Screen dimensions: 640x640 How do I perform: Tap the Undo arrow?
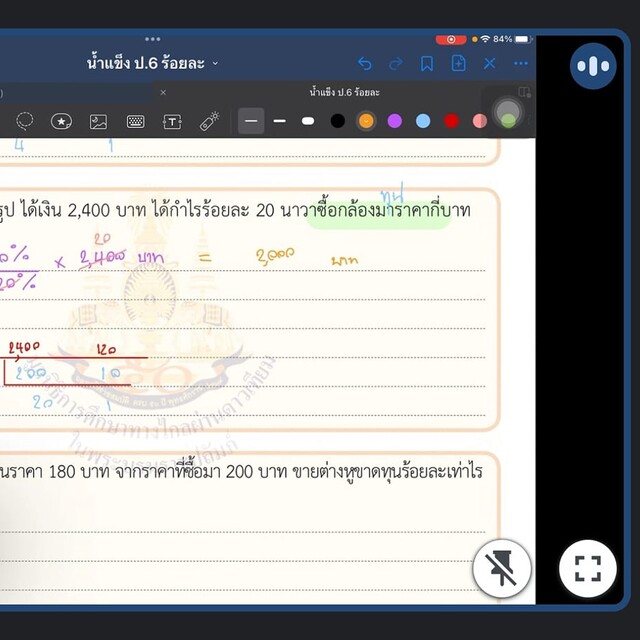click(364, 64)
